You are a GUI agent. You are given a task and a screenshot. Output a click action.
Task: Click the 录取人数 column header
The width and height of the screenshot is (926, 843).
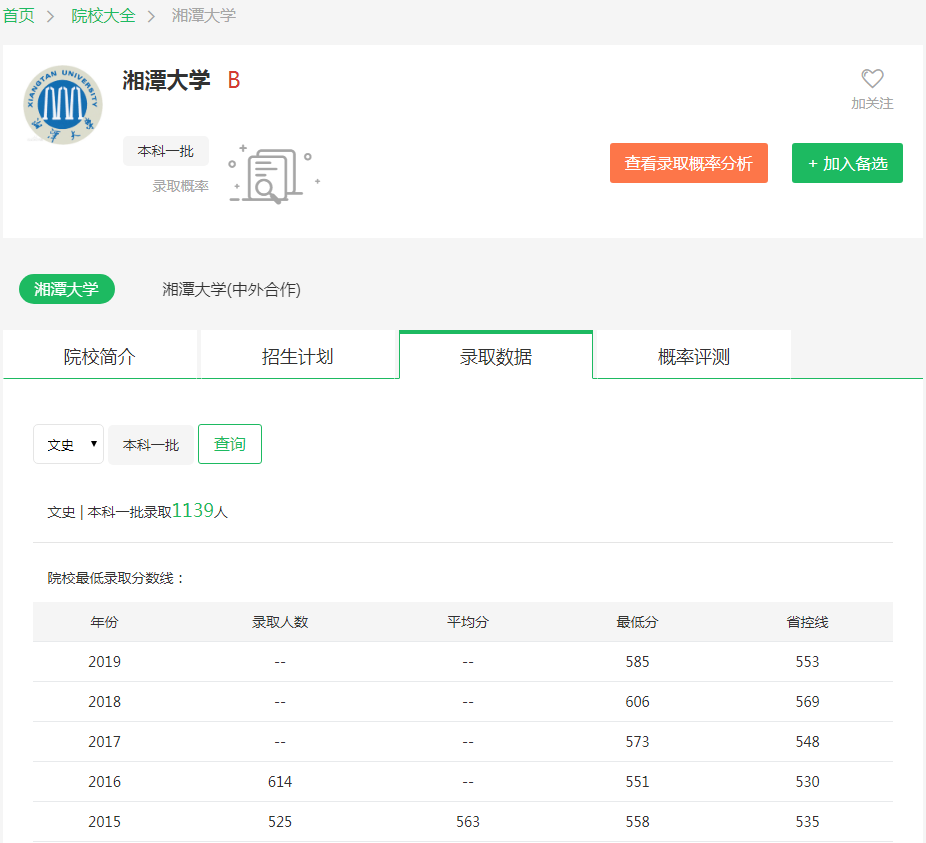280,622
